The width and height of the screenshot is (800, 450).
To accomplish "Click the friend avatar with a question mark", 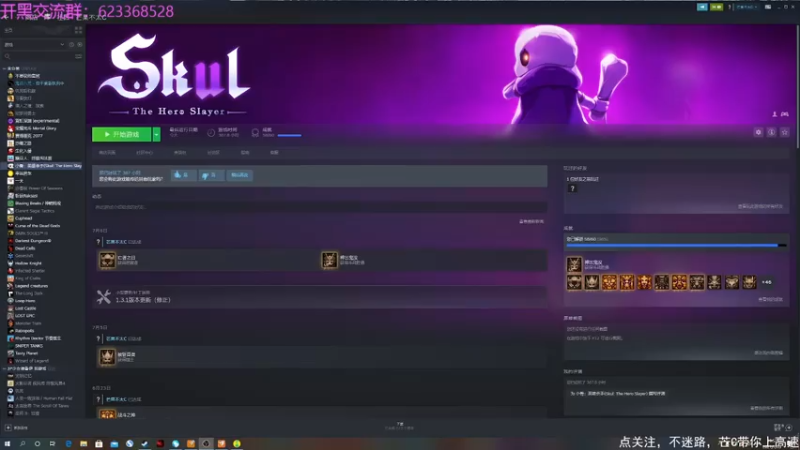I will (x=572, y=189).
